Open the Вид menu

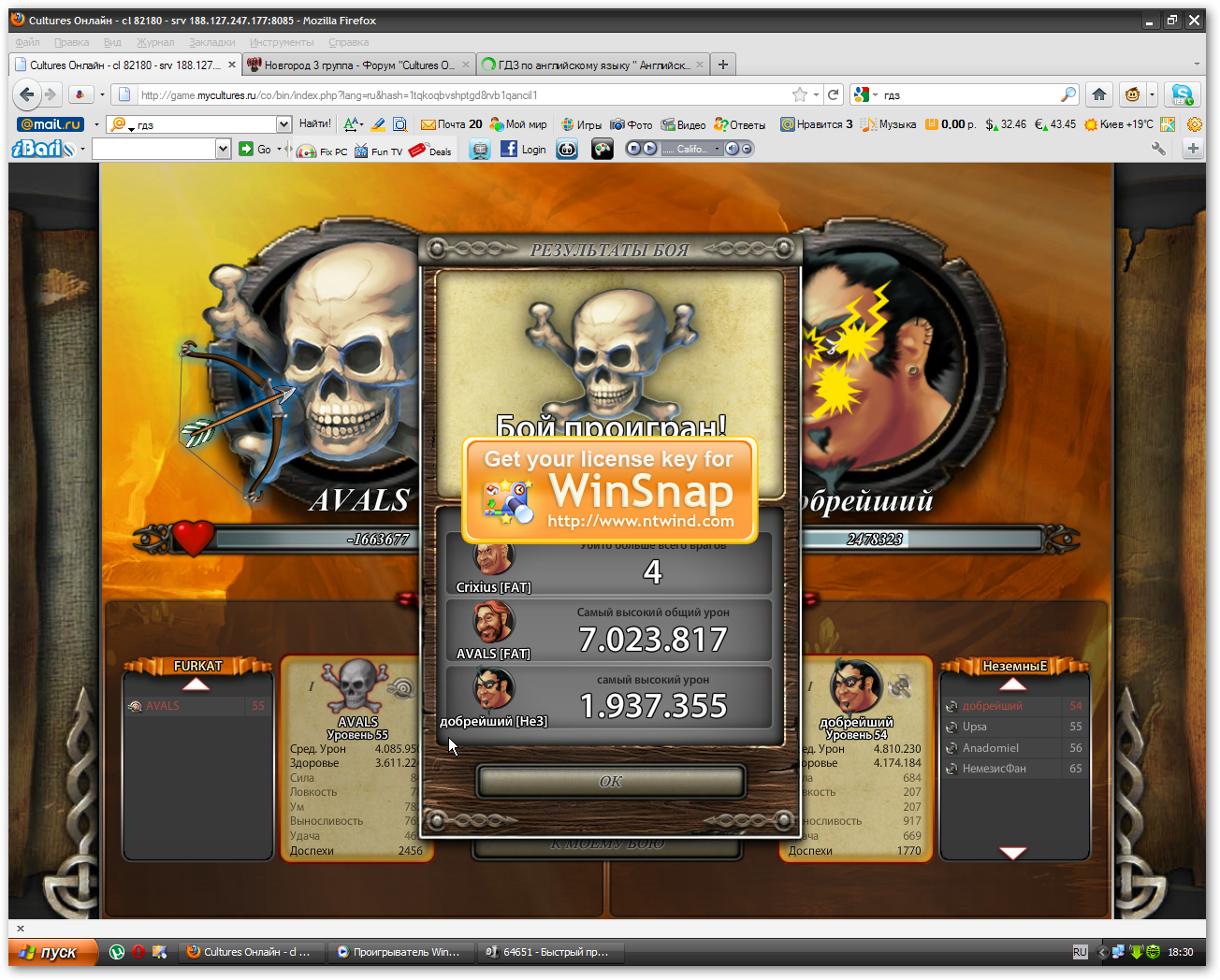tap(112, 42)
